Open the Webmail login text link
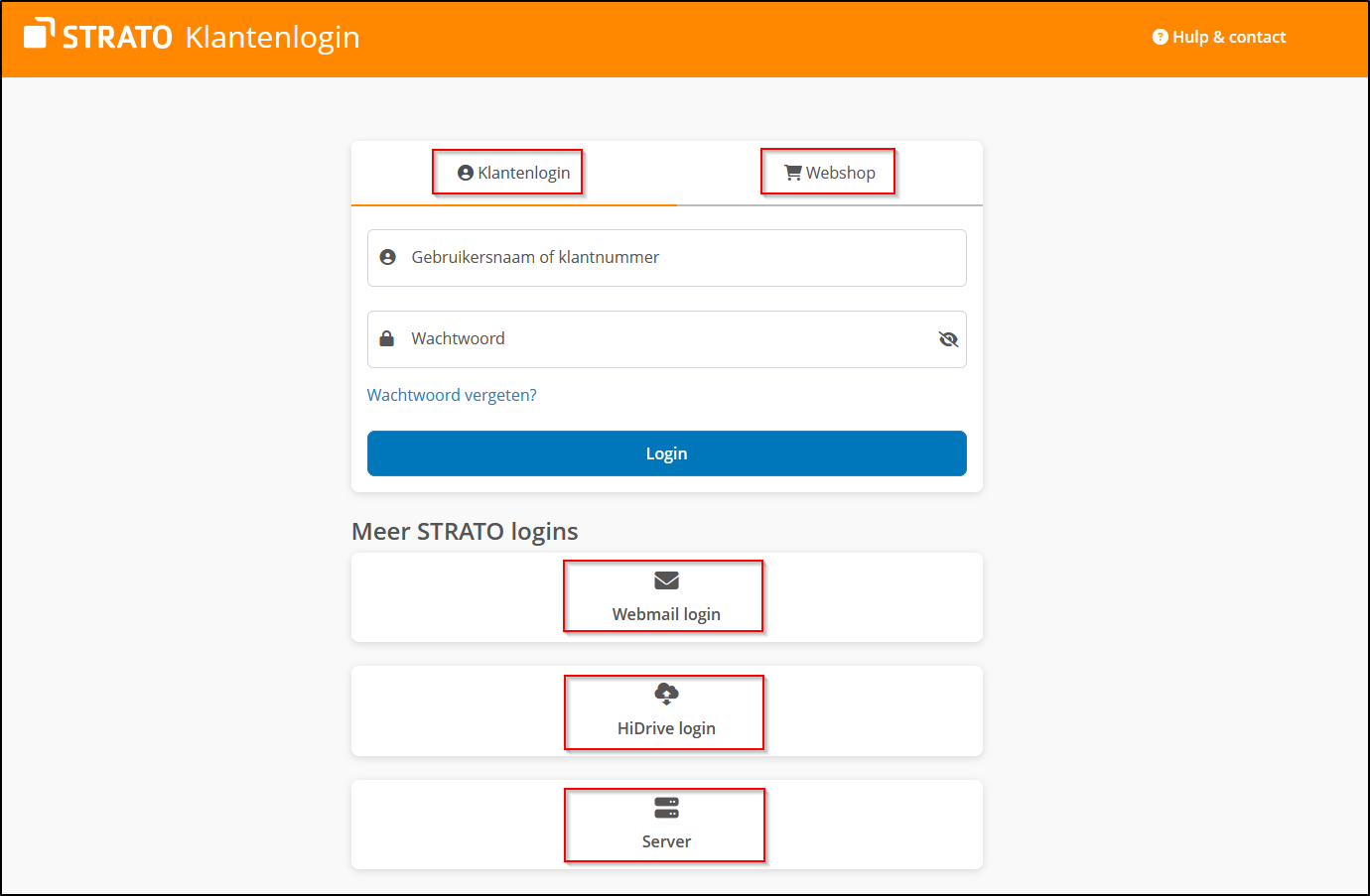Image resolution: width=1370 pixels, height=896 pixels. (666, 614)
